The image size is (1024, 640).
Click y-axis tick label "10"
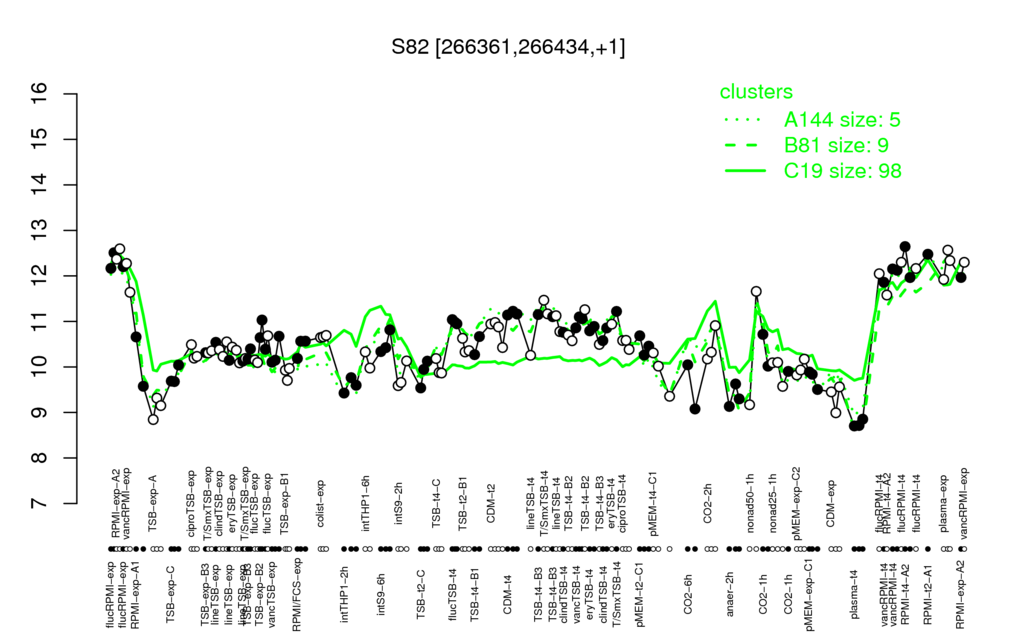(40, 367)
